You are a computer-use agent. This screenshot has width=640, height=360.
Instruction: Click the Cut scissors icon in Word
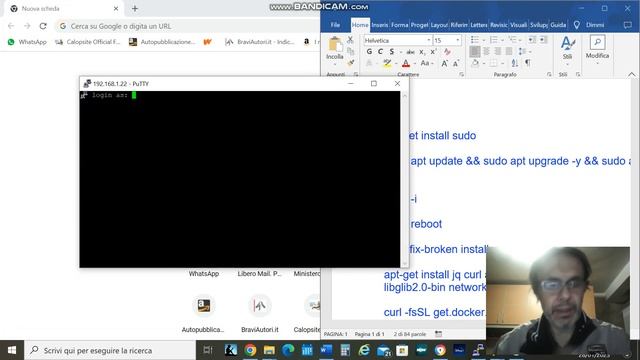(350, 40)
